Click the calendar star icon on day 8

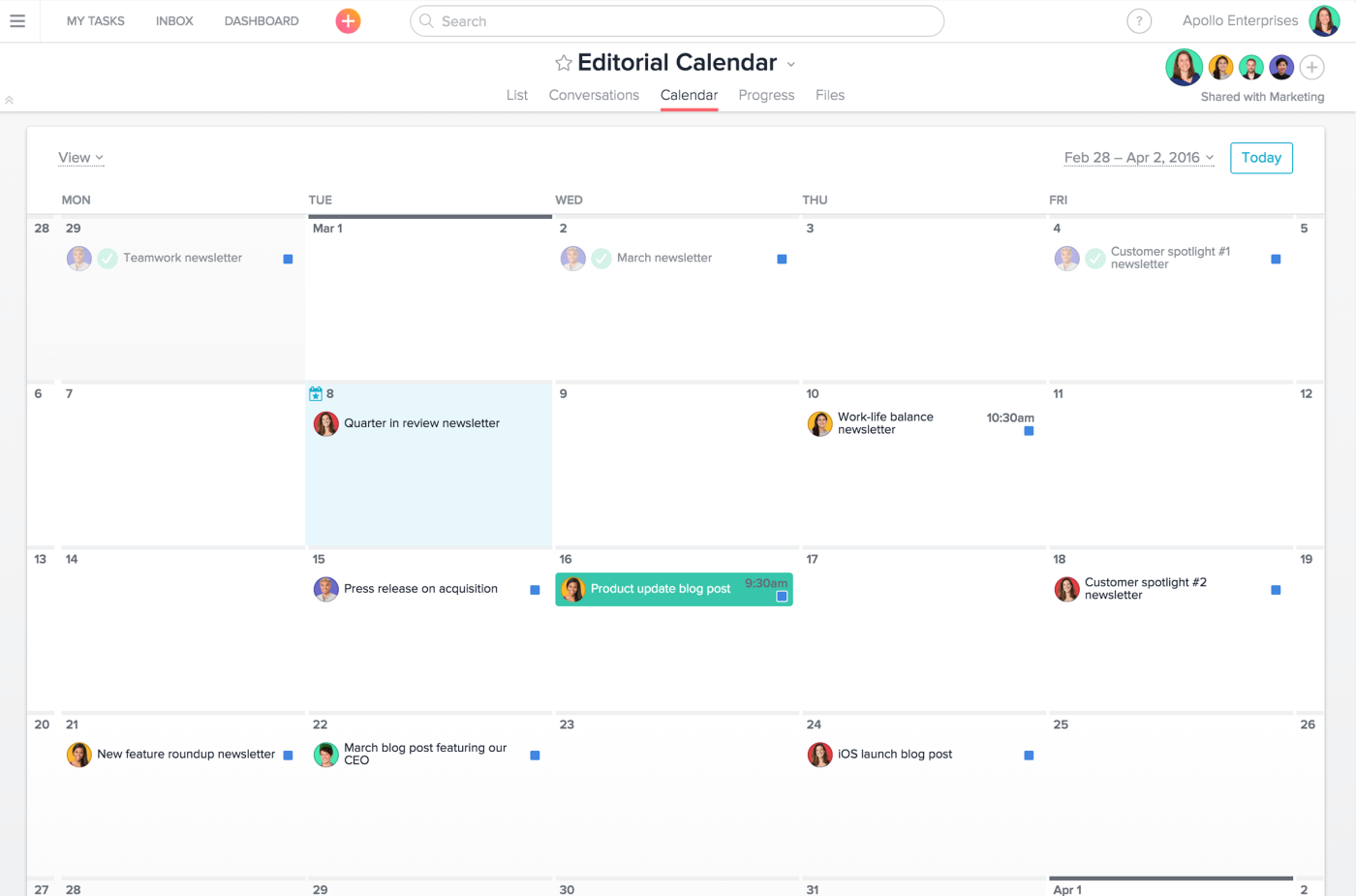316,393
